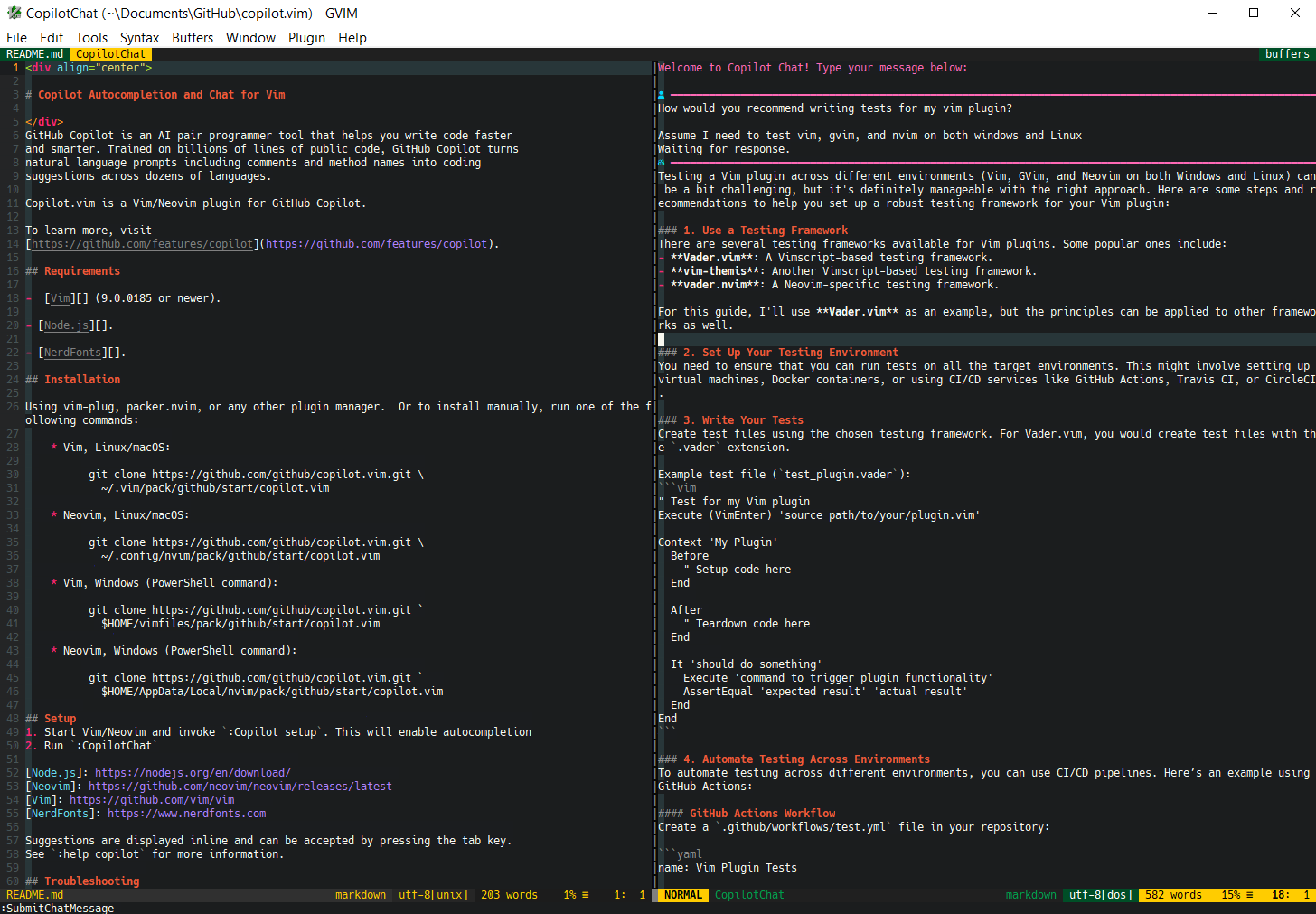Click the CopilotChat name in right statusline
Image resolution: width=1316 pixels, height=914 pixels.
pyautogui.click(x=749, y=895)
